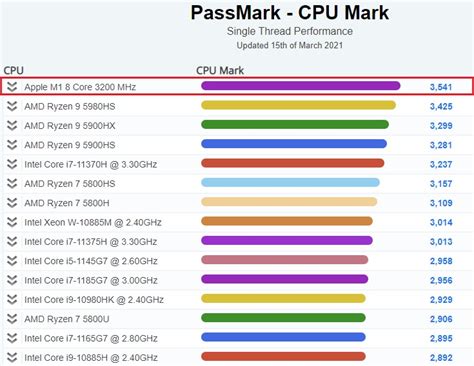The height and width of the screenshot is (366, 474).
Task: Open the Apple M1 8 Core 3200 MHz link
Action: [80, 87]
